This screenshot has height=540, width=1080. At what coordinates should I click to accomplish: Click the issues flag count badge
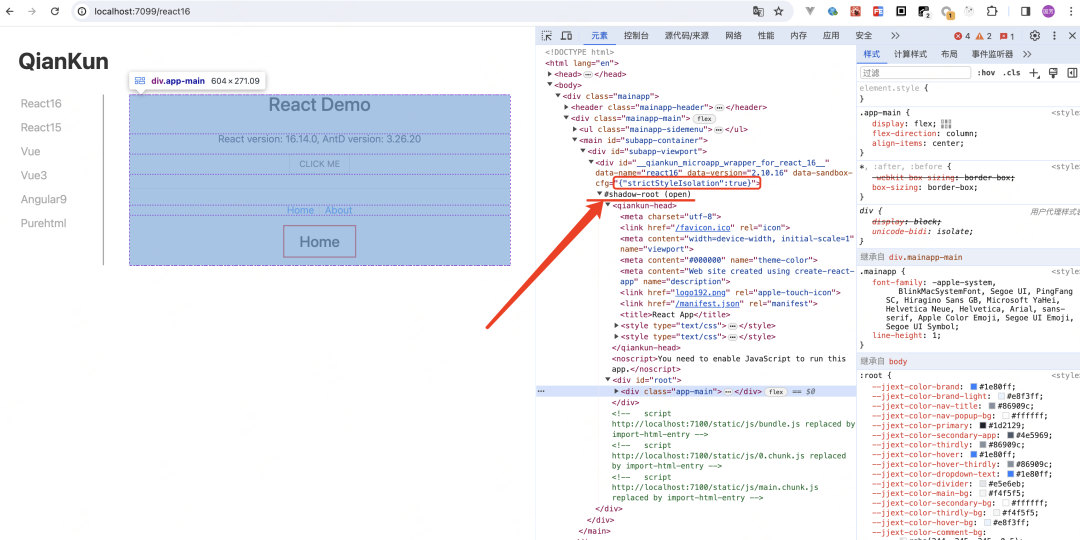[x=1006, y=36]
